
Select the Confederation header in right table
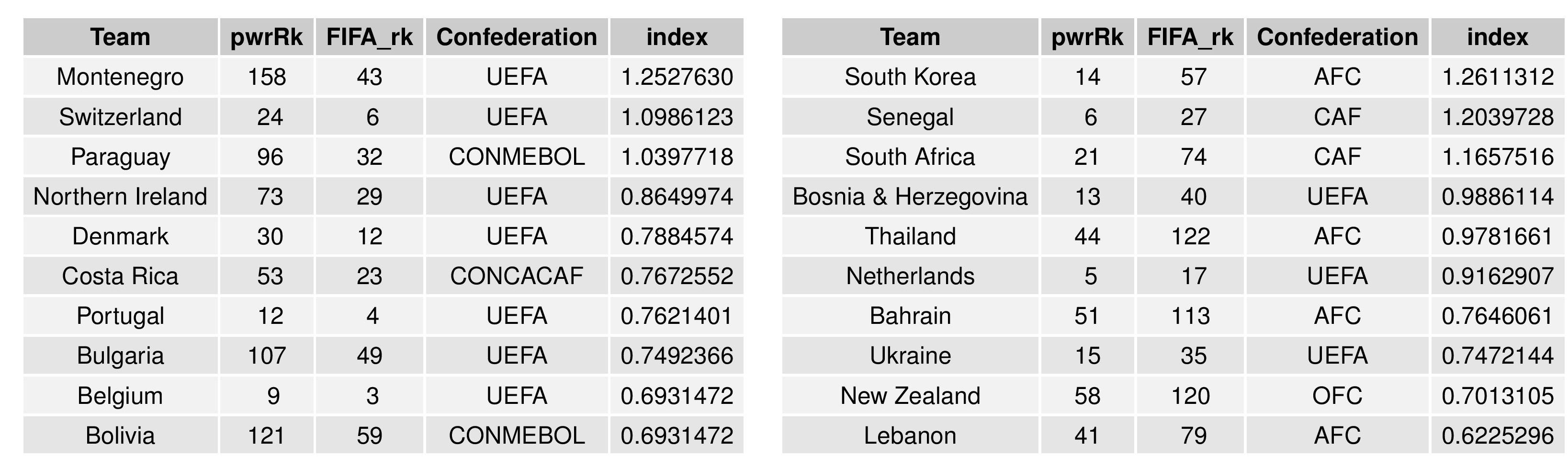coord(1337,37)
